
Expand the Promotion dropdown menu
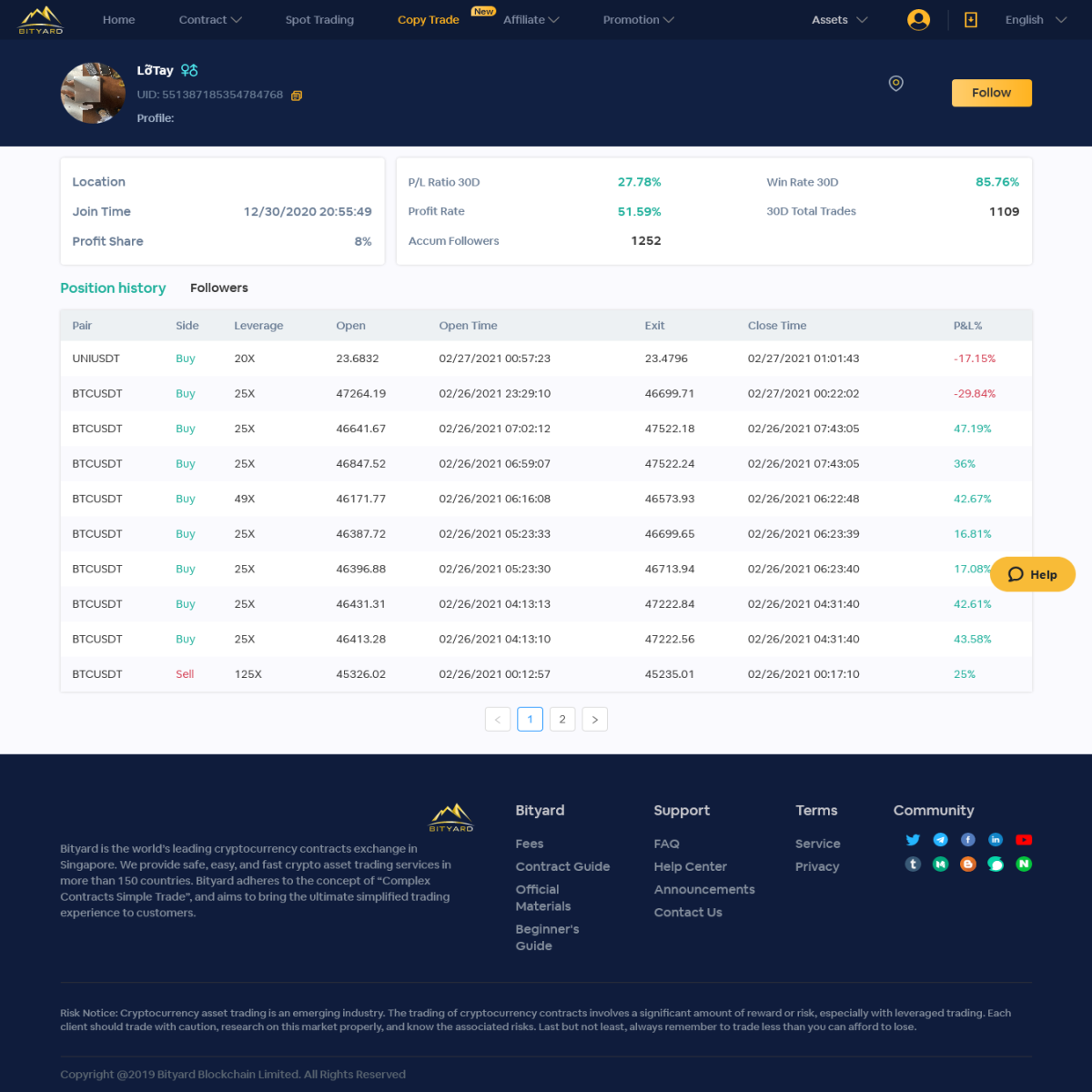click(x=639, y=19)
